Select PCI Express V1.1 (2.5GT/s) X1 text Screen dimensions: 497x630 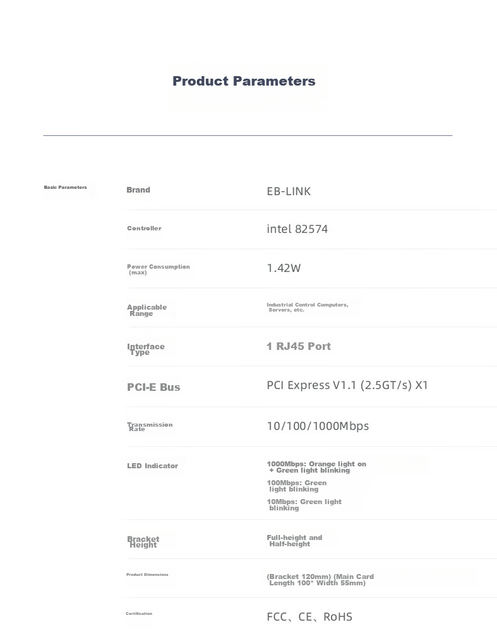tap(347, 385)
